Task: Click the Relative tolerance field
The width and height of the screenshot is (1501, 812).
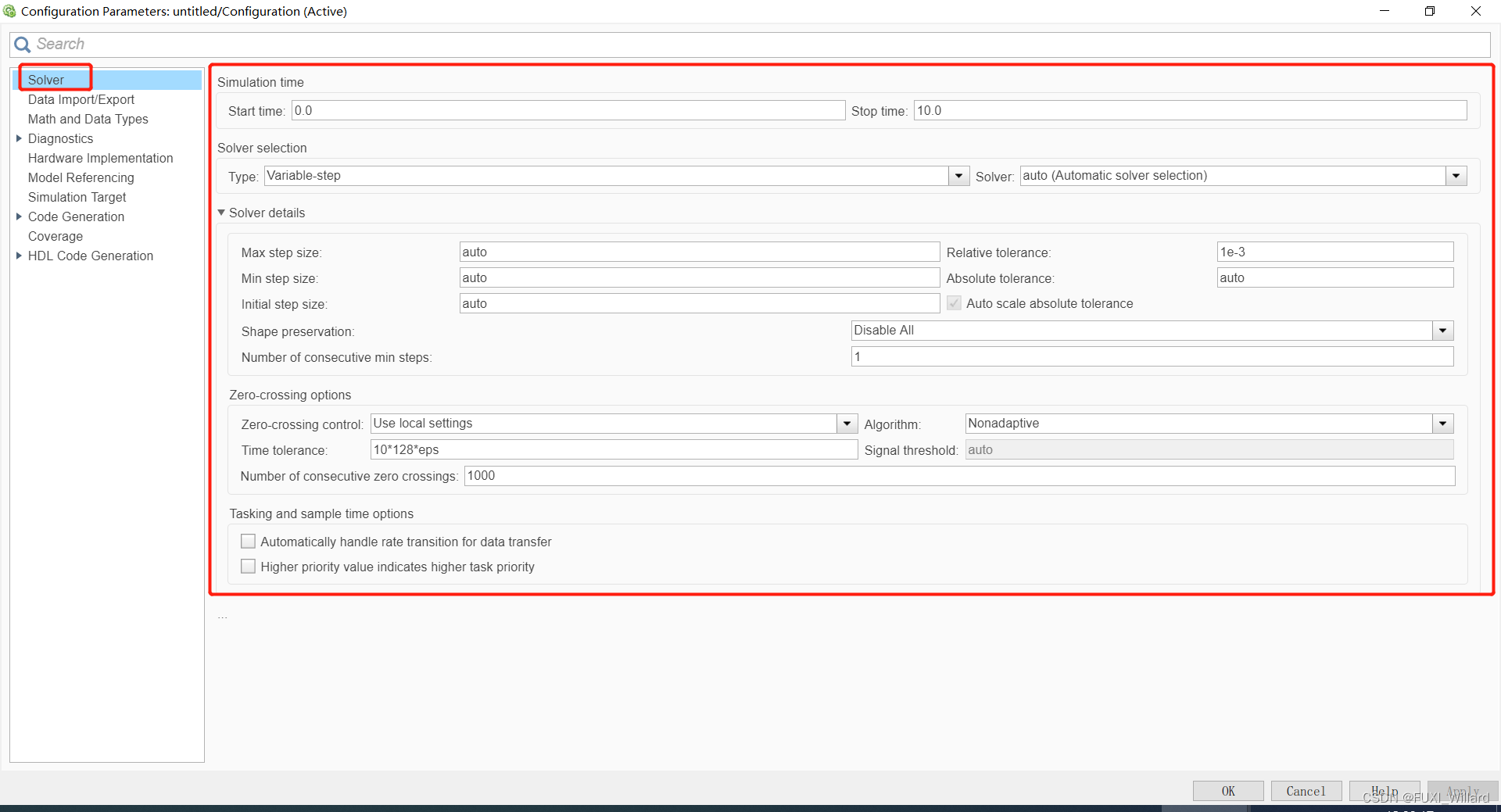Action: [1335, 252]
